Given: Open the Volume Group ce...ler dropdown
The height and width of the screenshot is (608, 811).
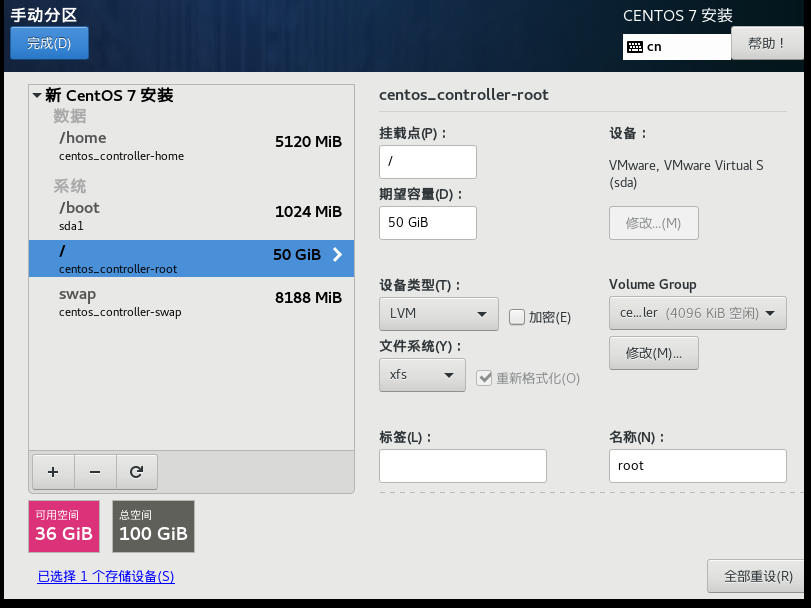Looking at the screenshot, I should (x=698, y=313).
